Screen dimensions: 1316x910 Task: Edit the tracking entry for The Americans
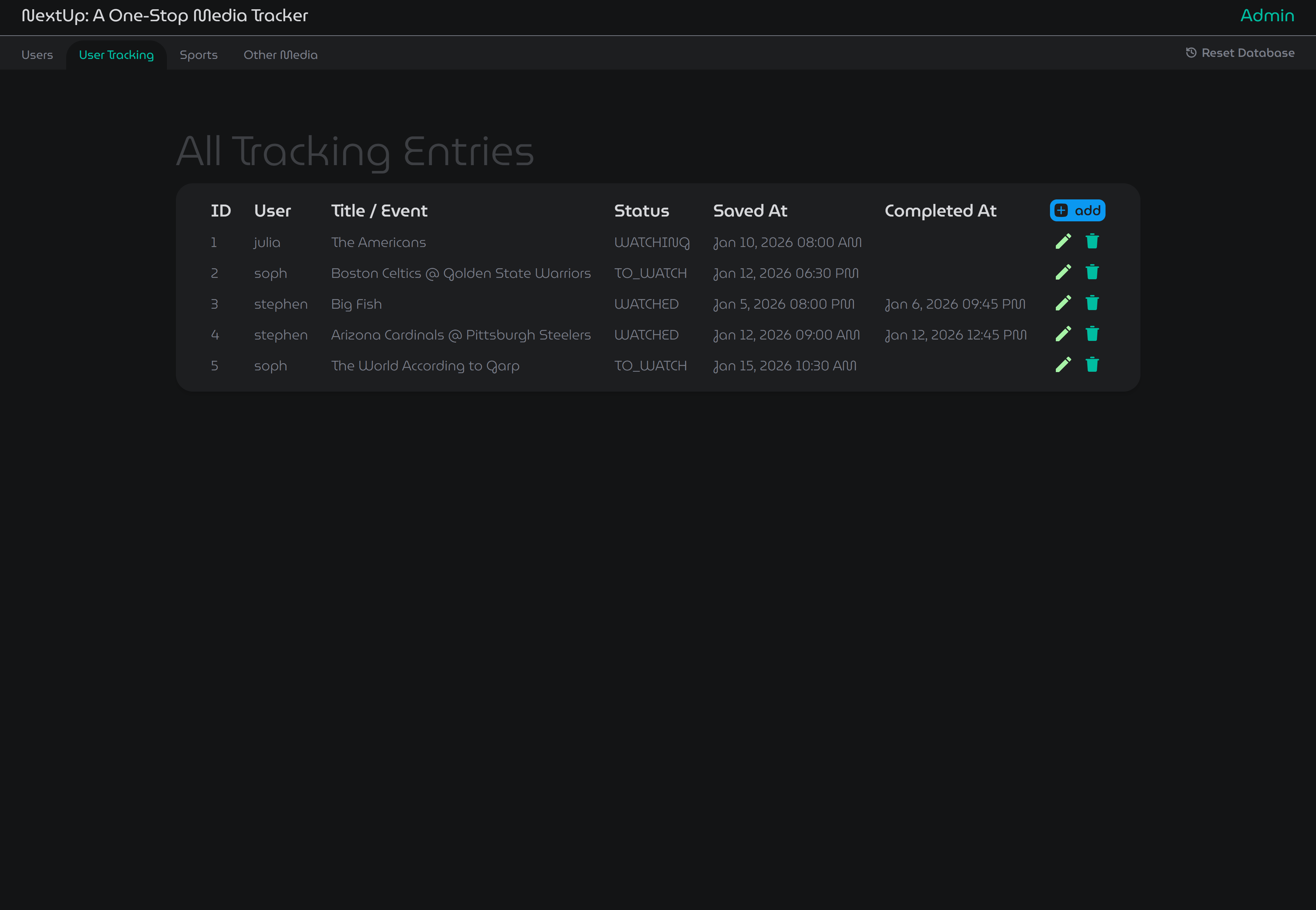pos(1063,242)
